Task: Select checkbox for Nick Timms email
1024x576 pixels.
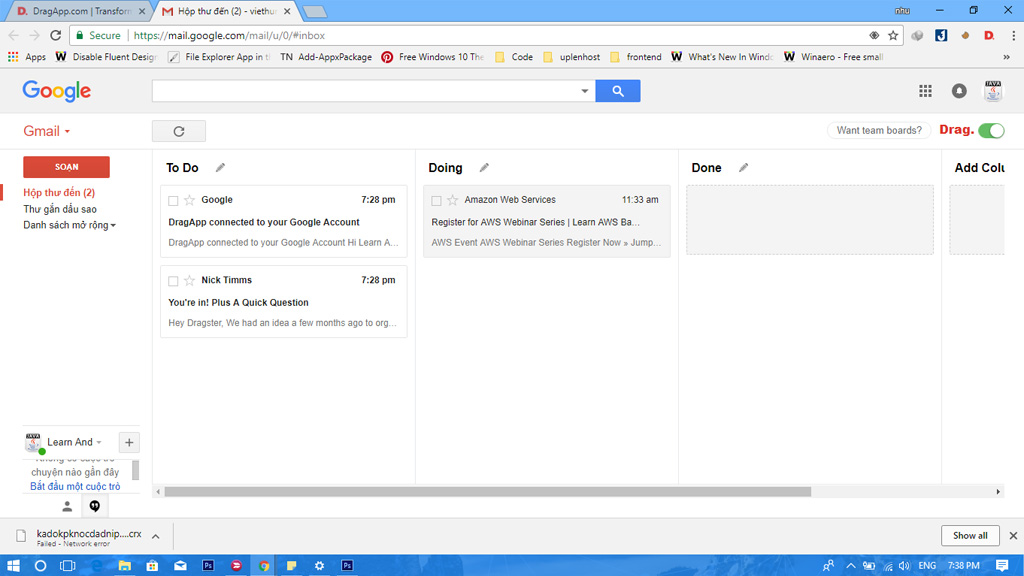Action: [173, 281]
